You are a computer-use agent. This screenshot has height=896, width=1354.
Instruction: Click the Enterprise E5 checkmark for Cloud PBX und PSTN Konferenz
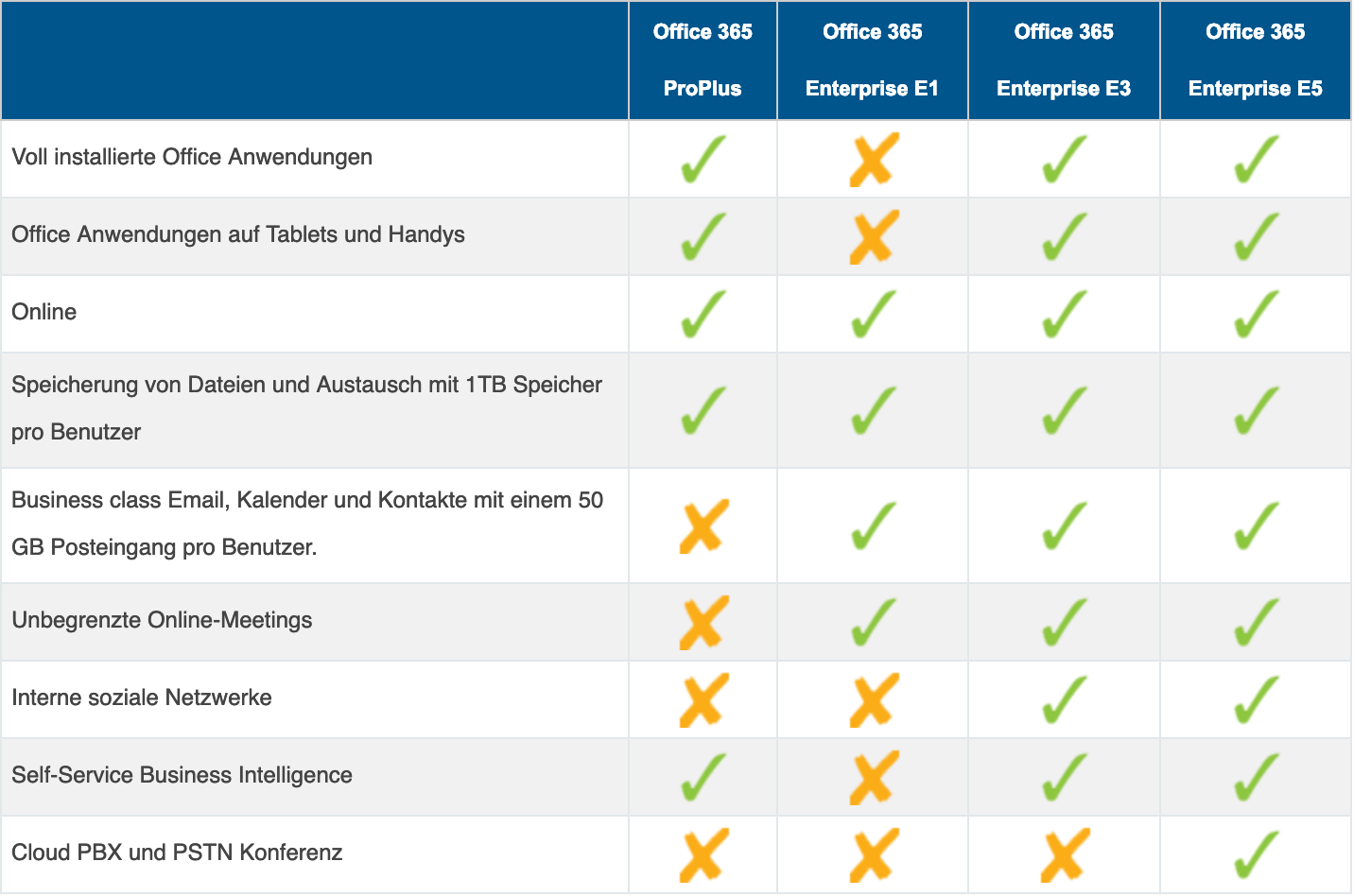(x=1257, y=854)
